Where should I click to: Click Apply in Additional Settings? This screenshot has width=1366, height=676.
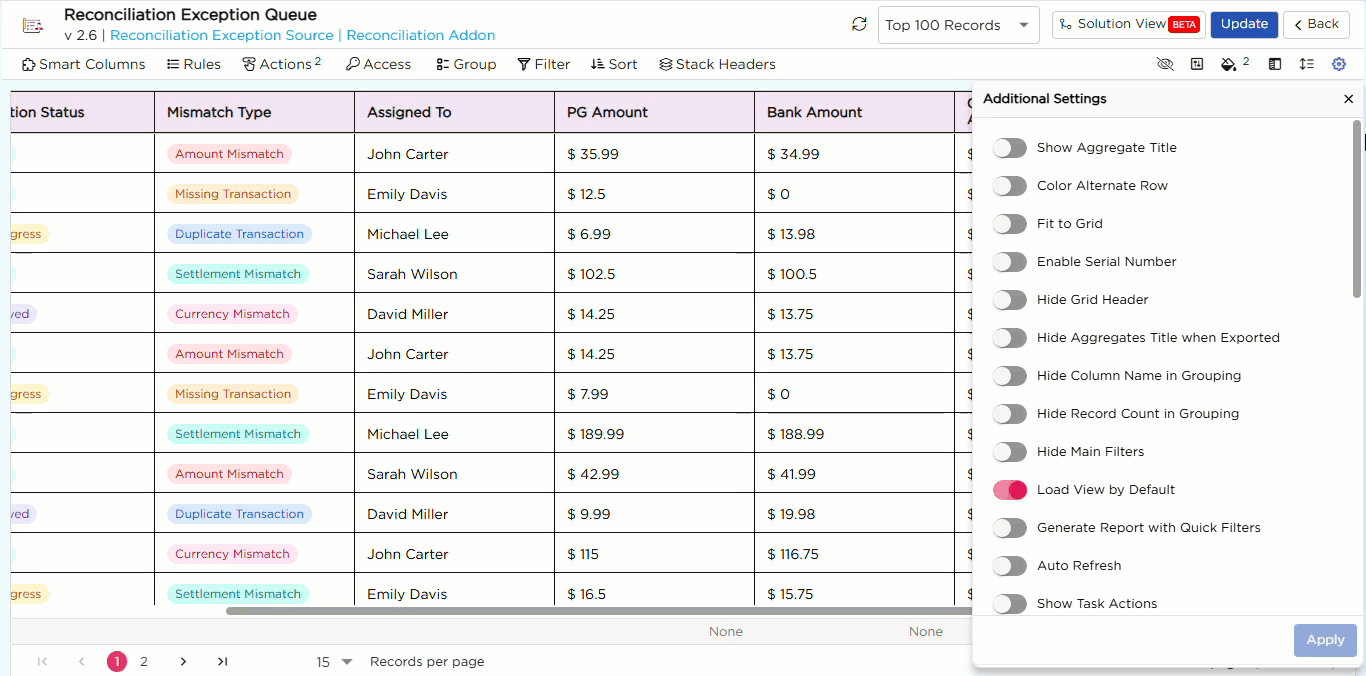coord(1325,640)
